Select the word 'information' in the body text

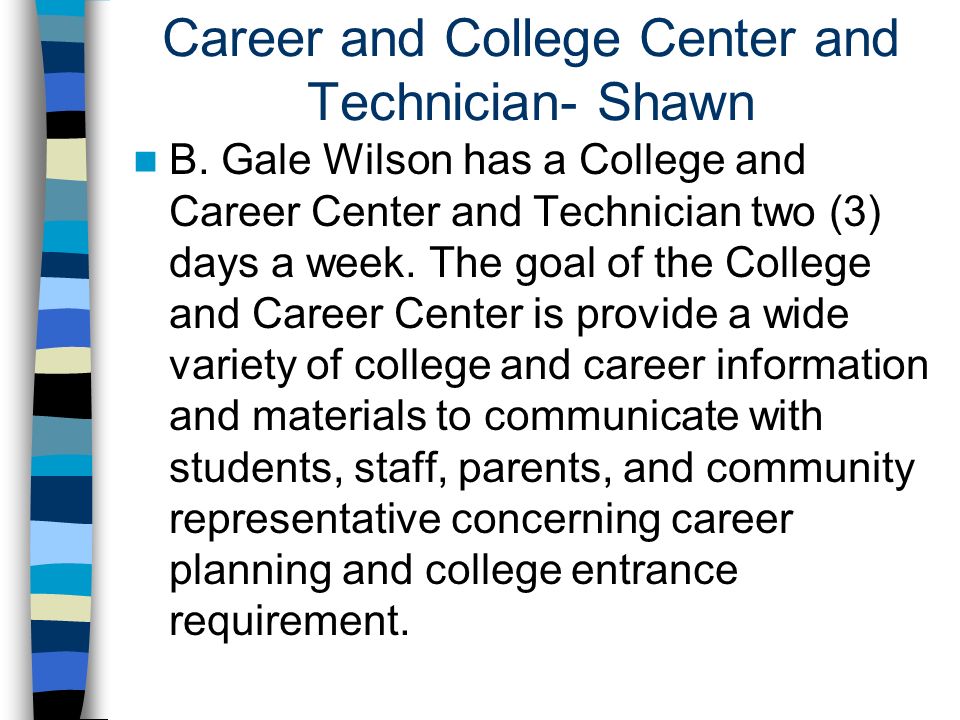[x=822, y=364]
